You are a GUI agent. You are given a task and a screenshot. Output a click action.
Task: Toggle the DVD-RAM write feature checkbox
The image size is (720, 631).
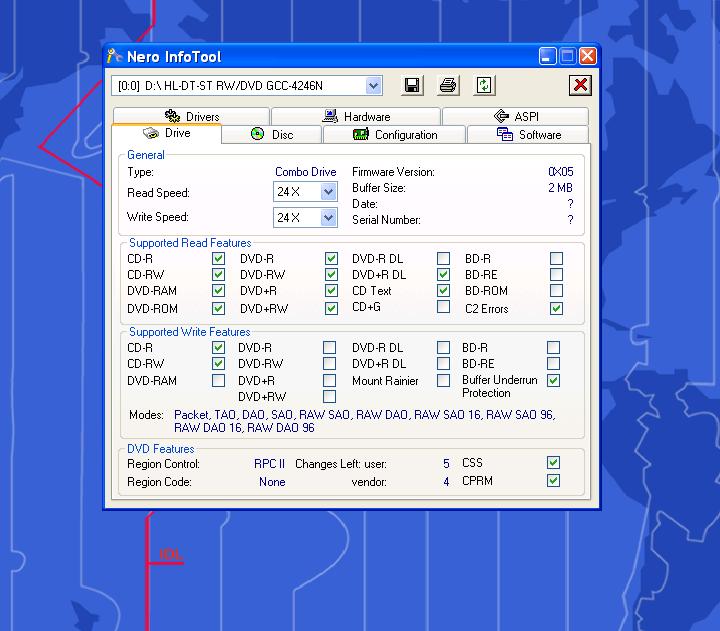(x=218, y=381)
